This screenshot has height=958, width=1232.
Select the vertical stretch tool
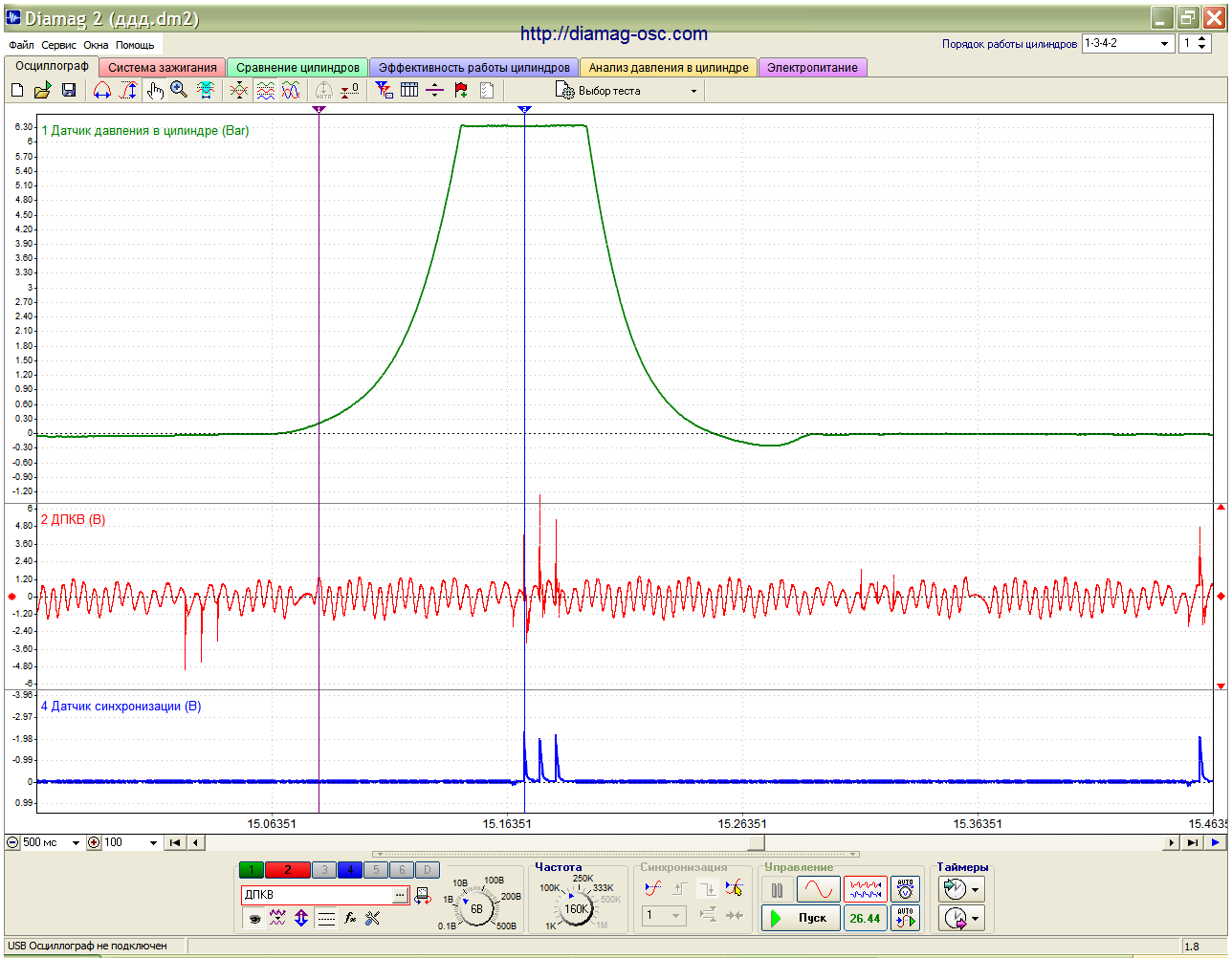tap(128, 90)
